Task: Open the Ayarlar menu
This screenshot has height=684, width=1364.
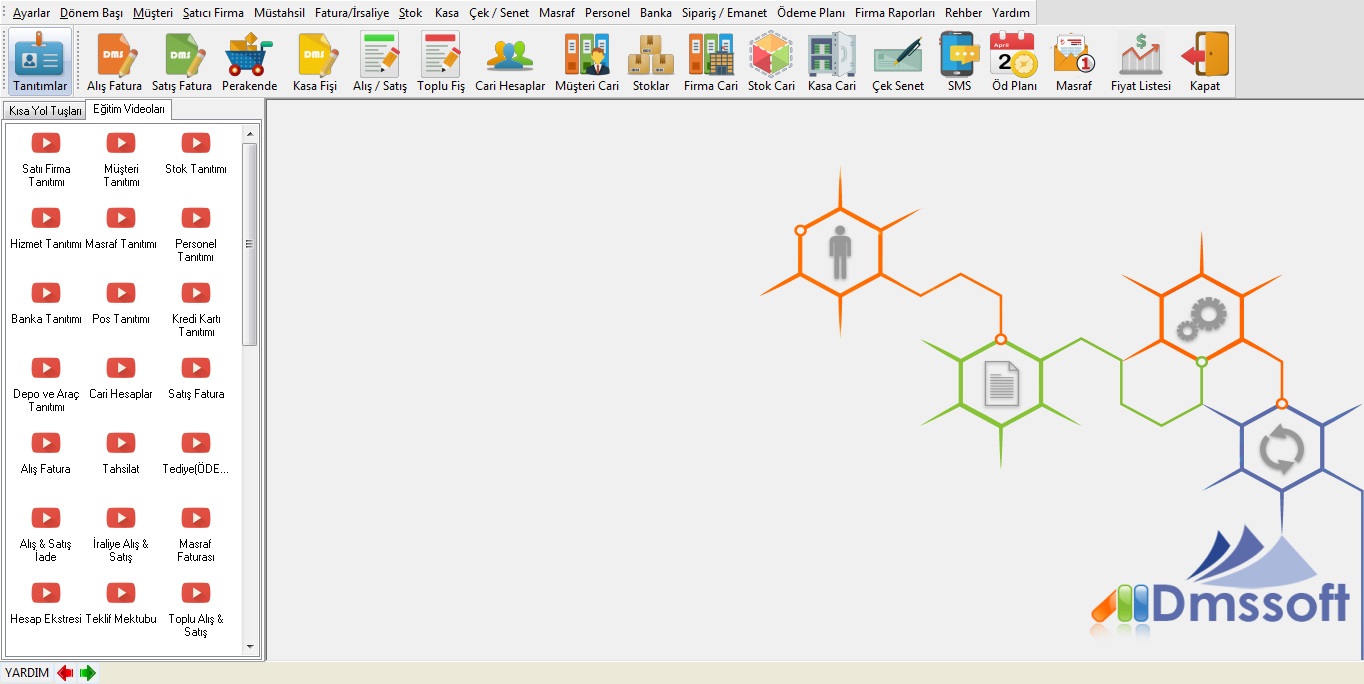Action: pos(31,13)
